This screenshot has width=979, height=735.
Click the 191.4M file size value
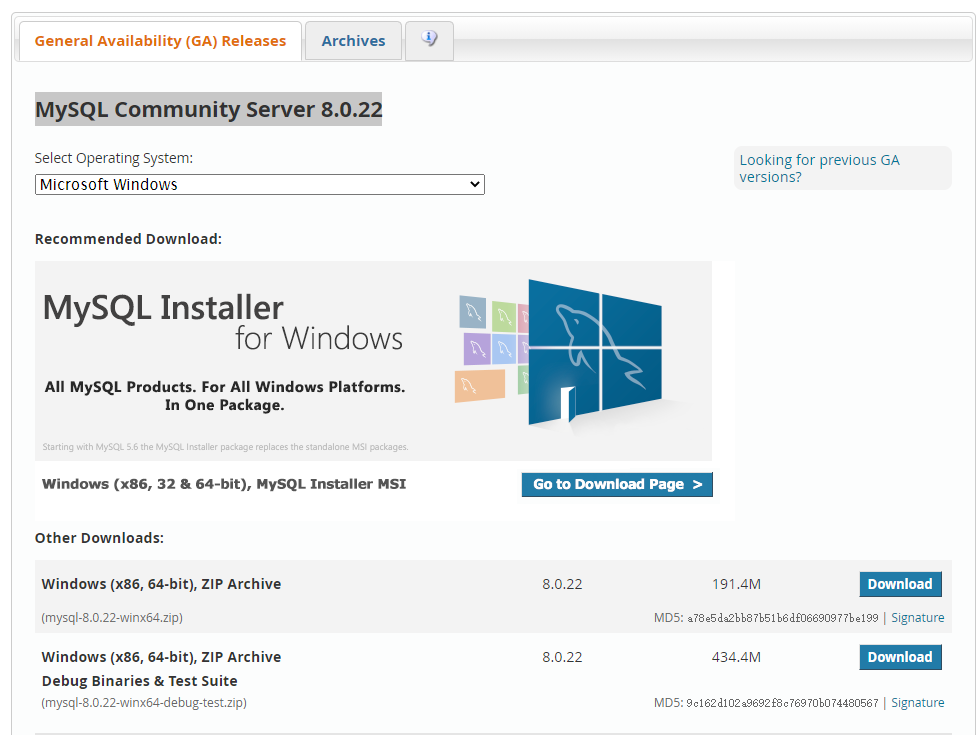[736, 585]
